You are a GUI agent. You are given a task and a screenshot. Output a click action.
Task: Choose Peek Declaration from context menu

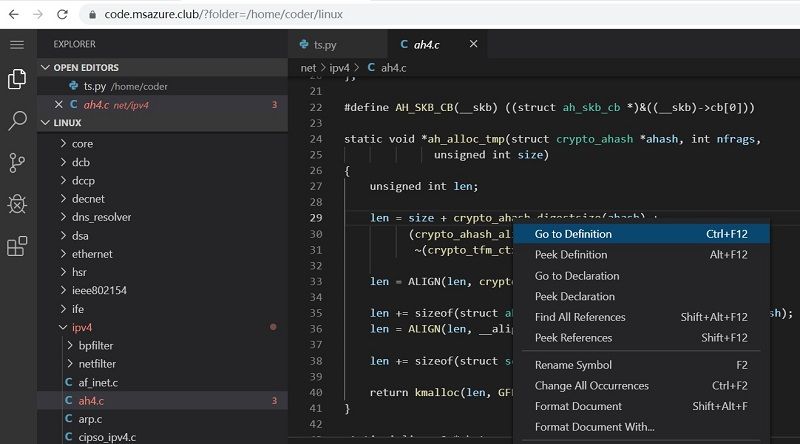641,297
